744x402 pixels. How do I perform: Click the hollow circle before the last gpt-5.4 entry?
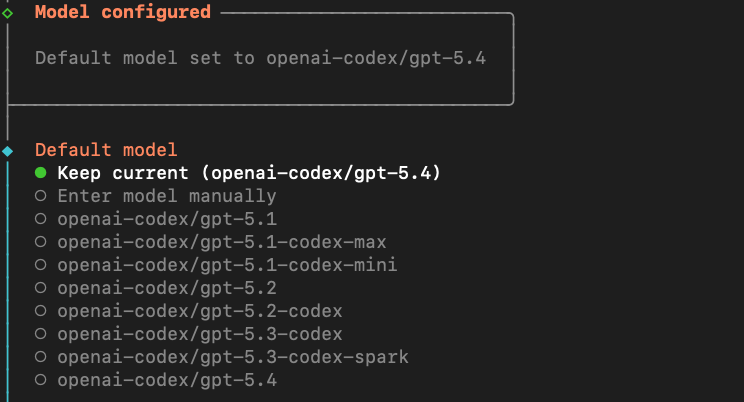click(x=41, y=380)
